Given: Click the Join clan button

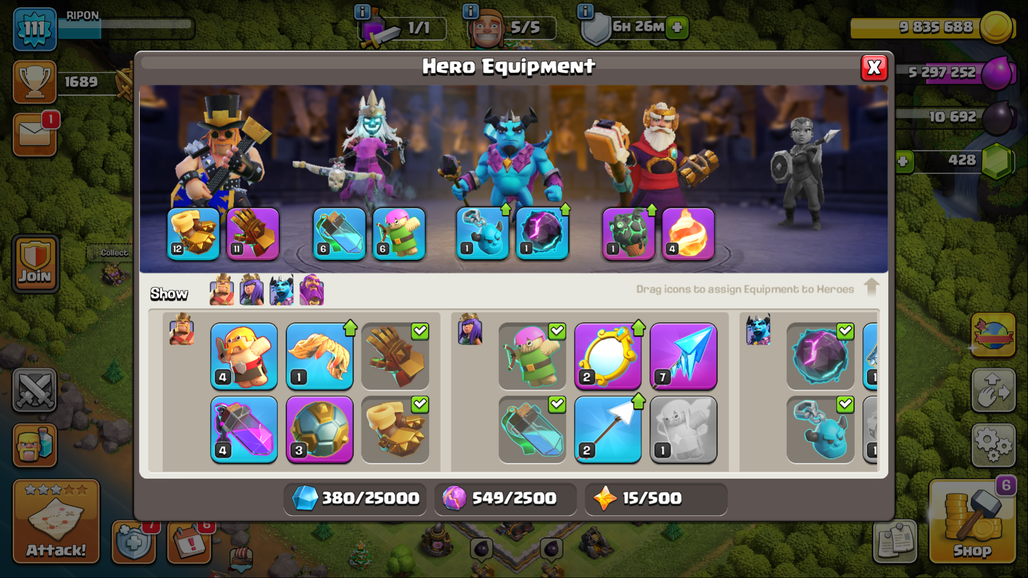Looking at the screenshot, I should 35,264.
